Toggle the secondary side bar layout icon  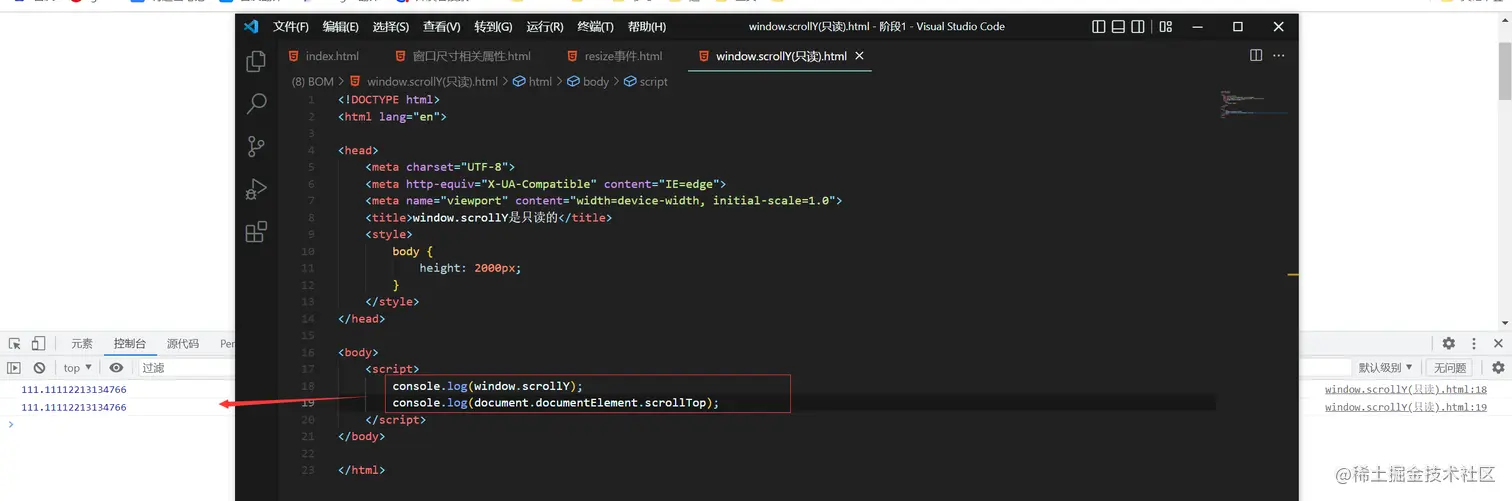(x=1138, y=27)
